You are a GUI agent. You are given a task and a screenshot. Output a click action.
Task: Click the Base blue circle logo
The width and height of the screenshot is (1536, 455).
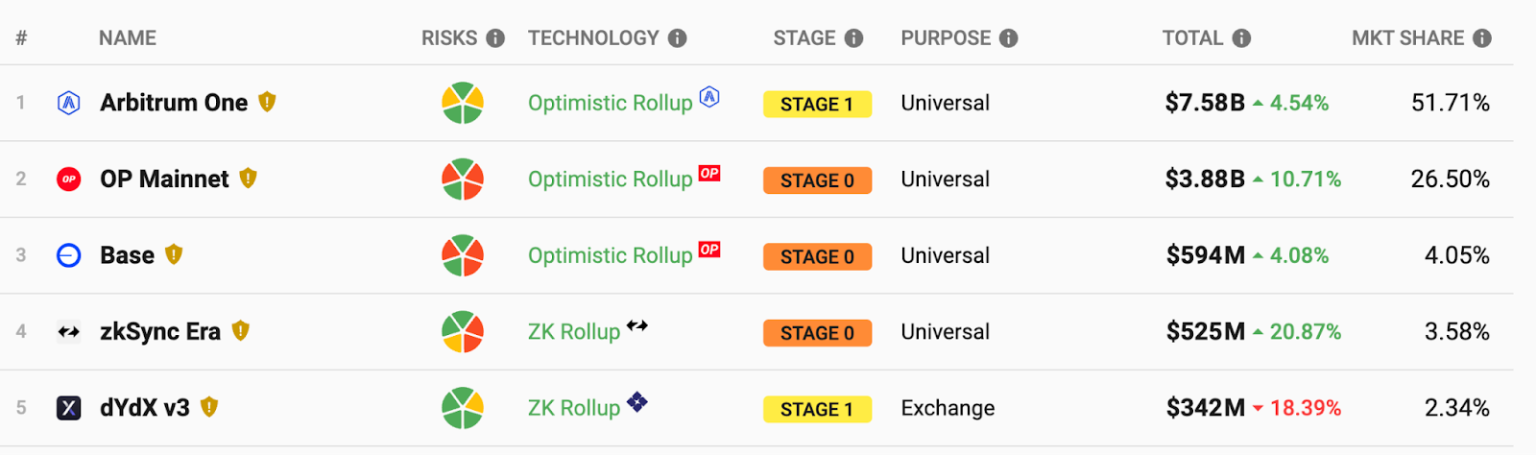coord(68,256)
